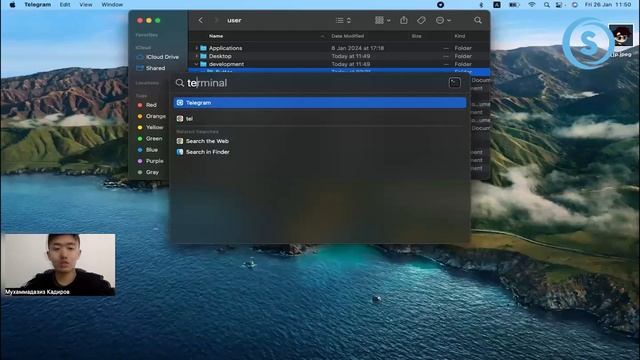This screenshot has width=640, height=360.
Task: Click Terminal app icon in Spotlight bar
Action: (x=455, y=83)
